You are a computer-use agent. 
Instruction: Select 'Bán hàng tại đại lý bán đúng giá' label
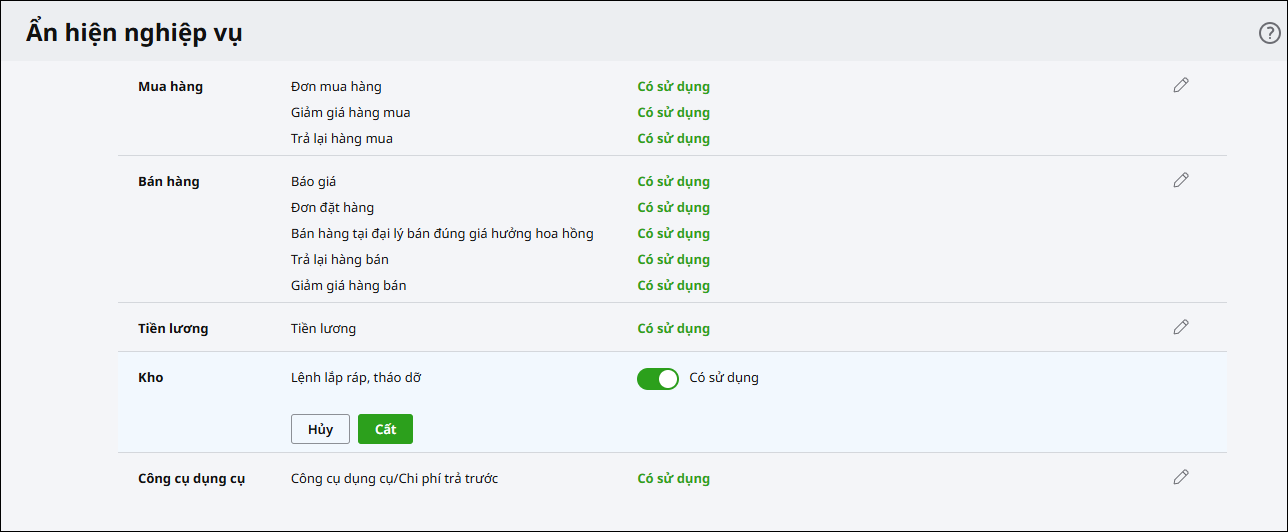click(x=441, y=234)
